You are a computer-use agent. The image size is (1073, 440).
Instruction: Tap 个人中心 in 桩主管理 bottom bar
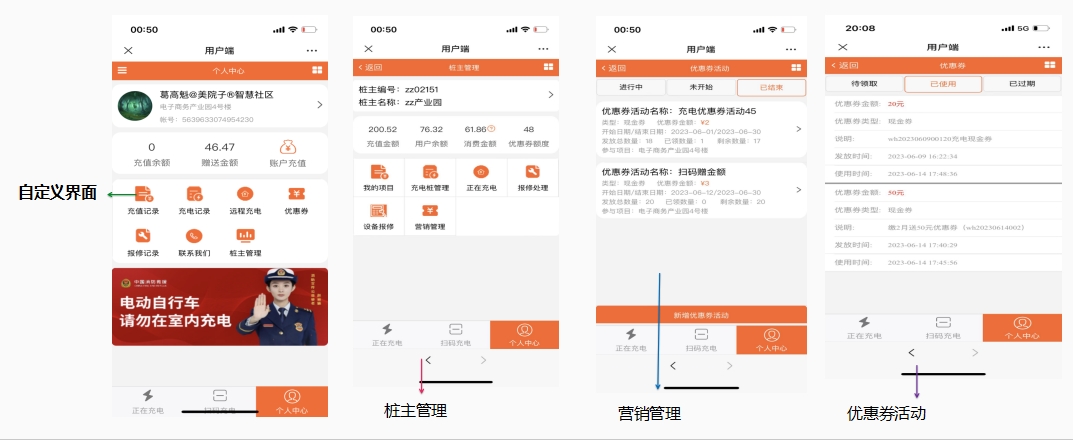tap(524, 335)
